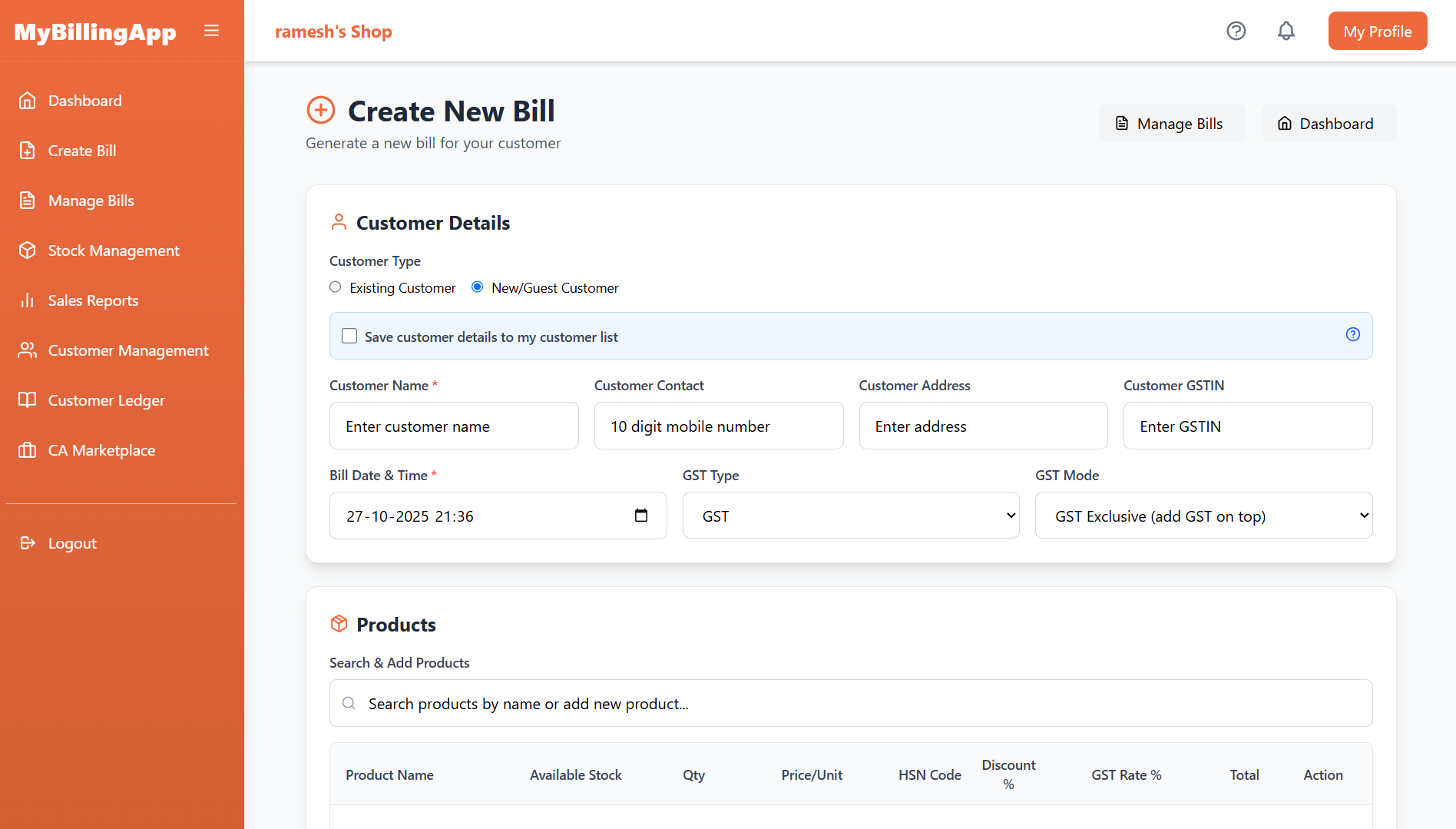Click the Customer Management people icon

tap(28, 350)
